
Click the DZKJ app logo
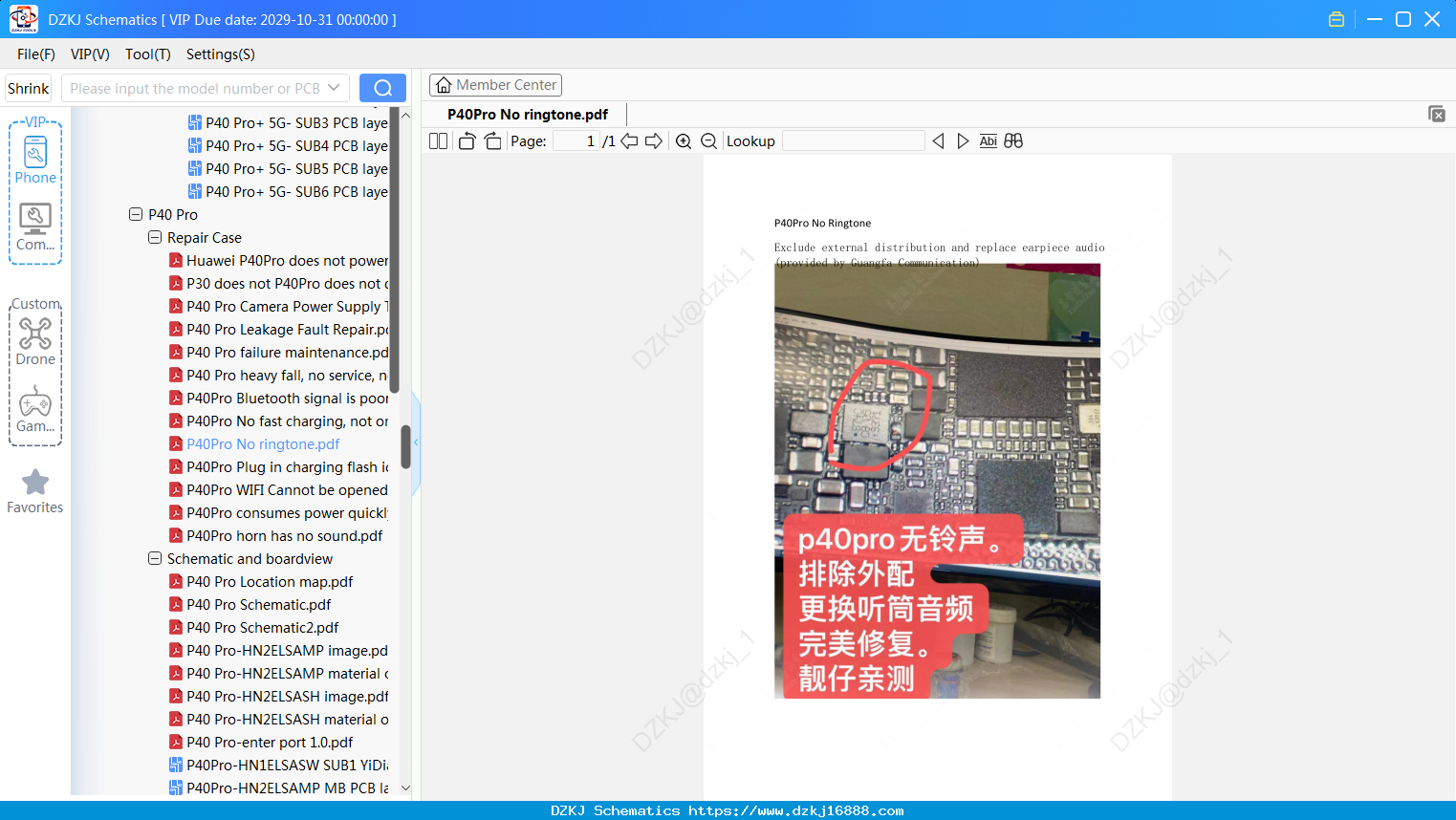(x=23, y=19)
